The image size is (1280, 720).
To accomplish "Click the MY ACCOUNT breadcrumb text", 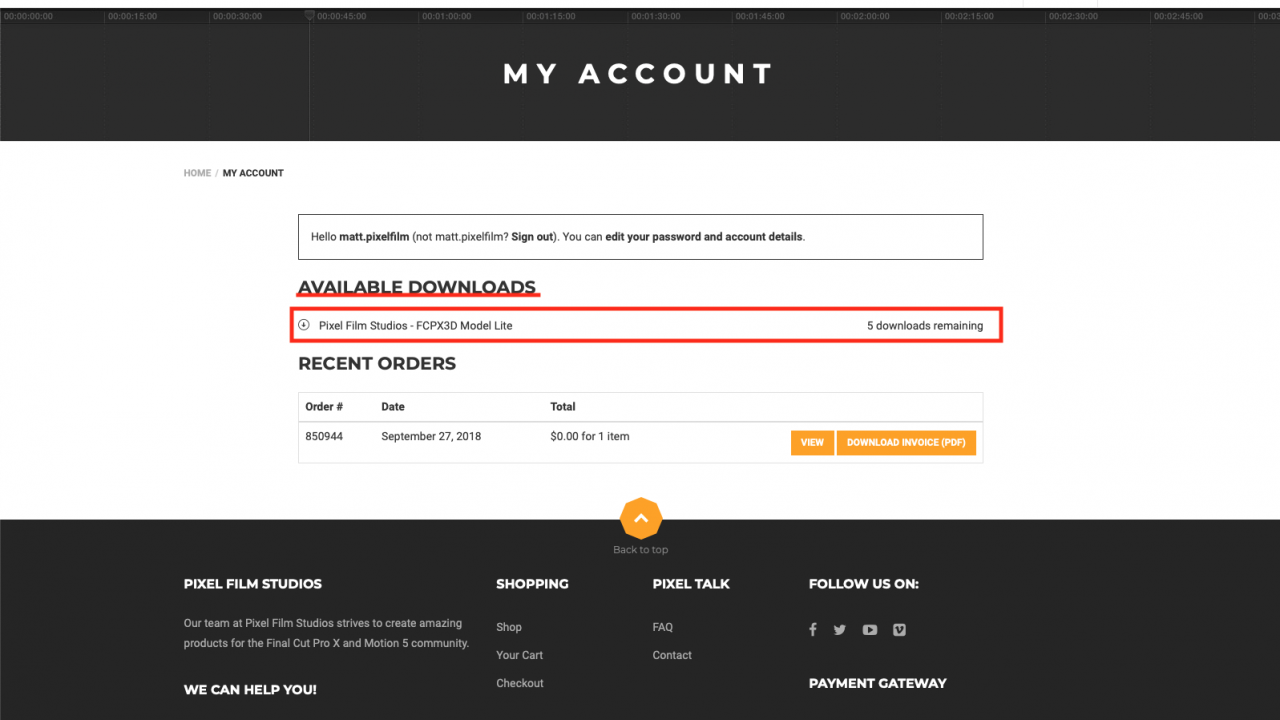I will 253,173.
